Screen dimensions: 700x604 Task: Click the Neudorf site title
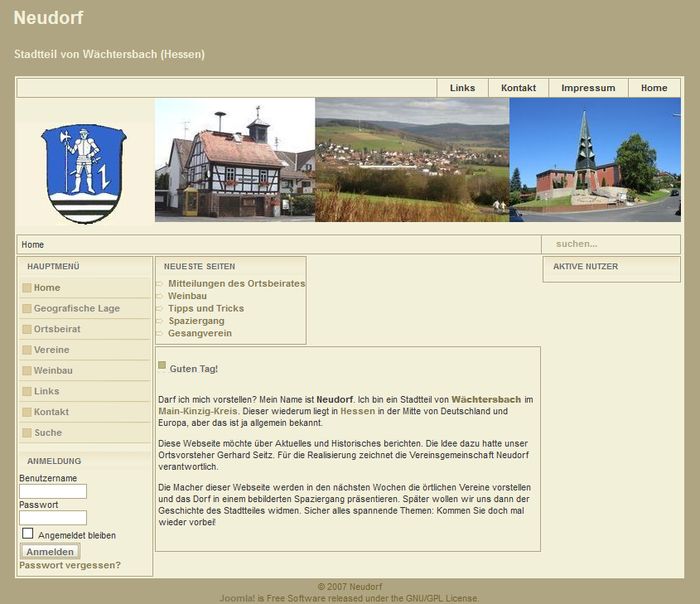[x=48, y=18]
